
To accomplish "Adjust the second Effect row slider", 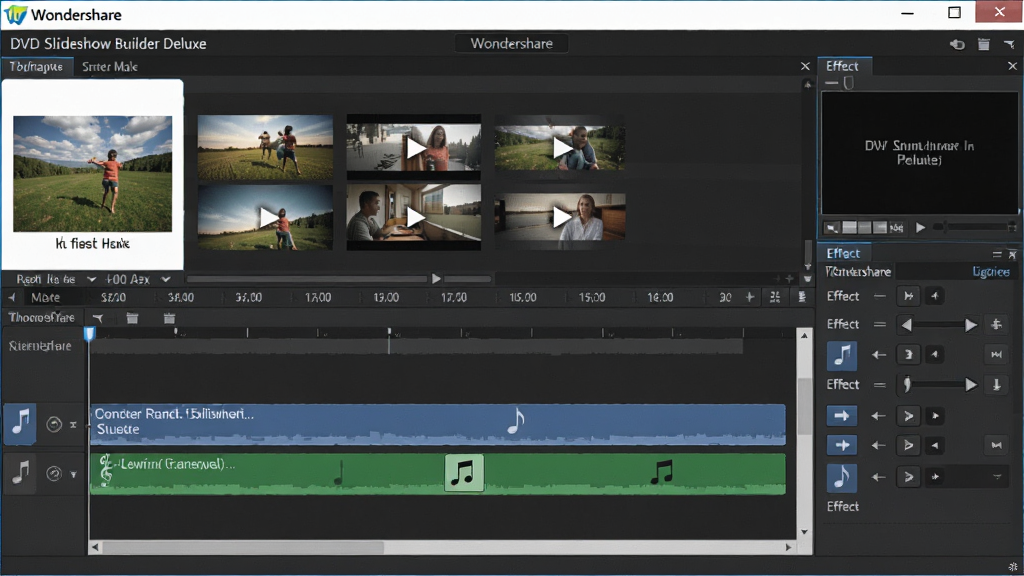I will (938, 325).
